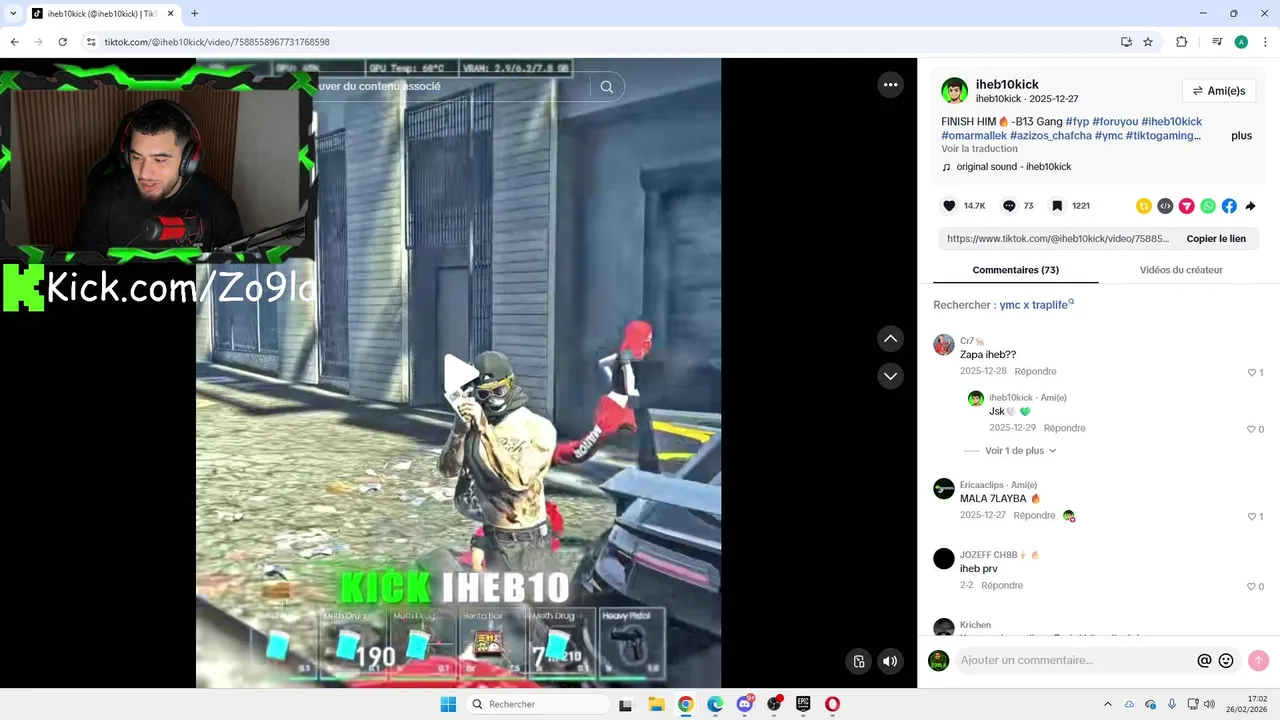
Task: Reload the page in Chrome
Action: tap(63, 42)
